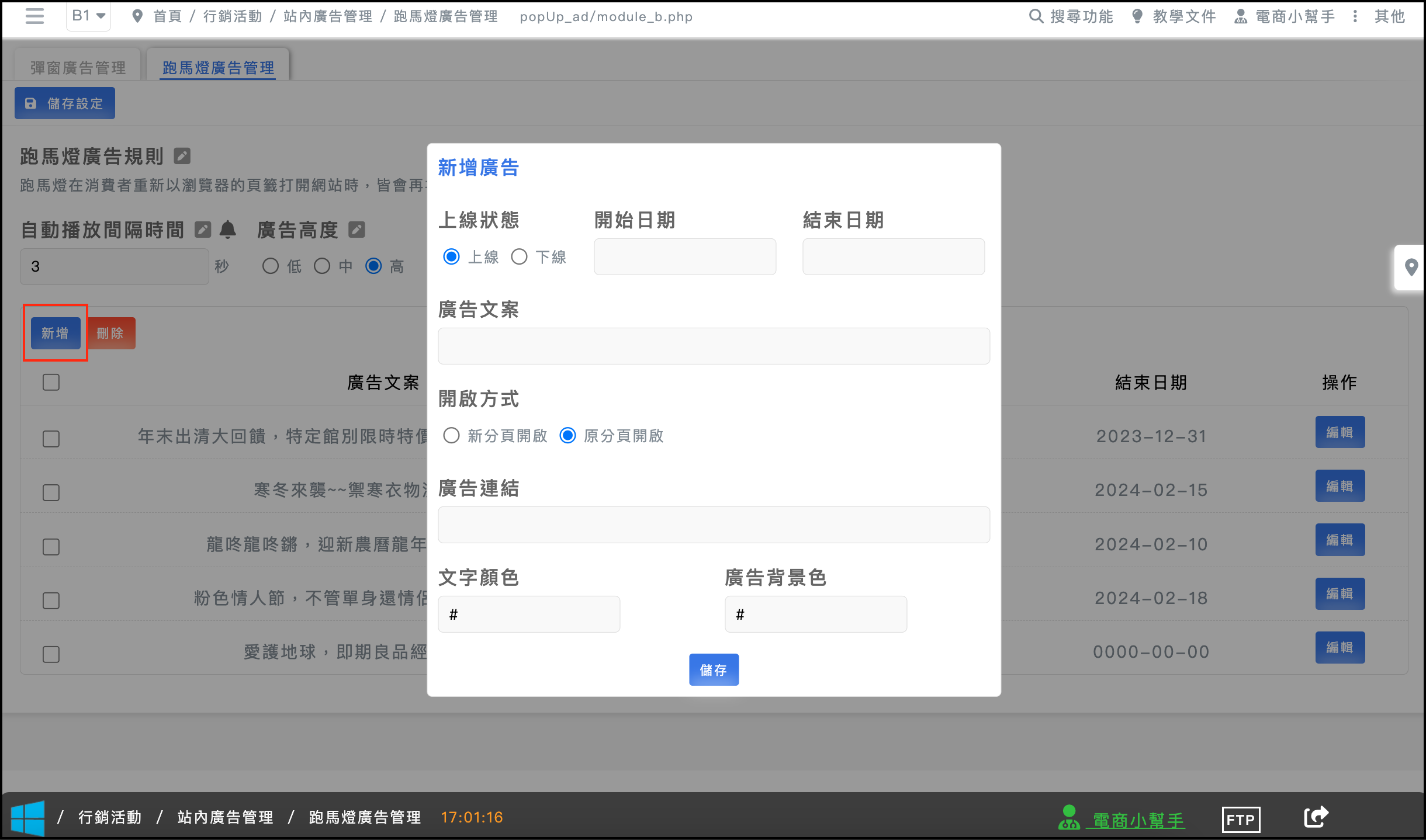Click the location pin tab on right edge
This screenshot has width=1426, height=840.
coord(1411,268)
